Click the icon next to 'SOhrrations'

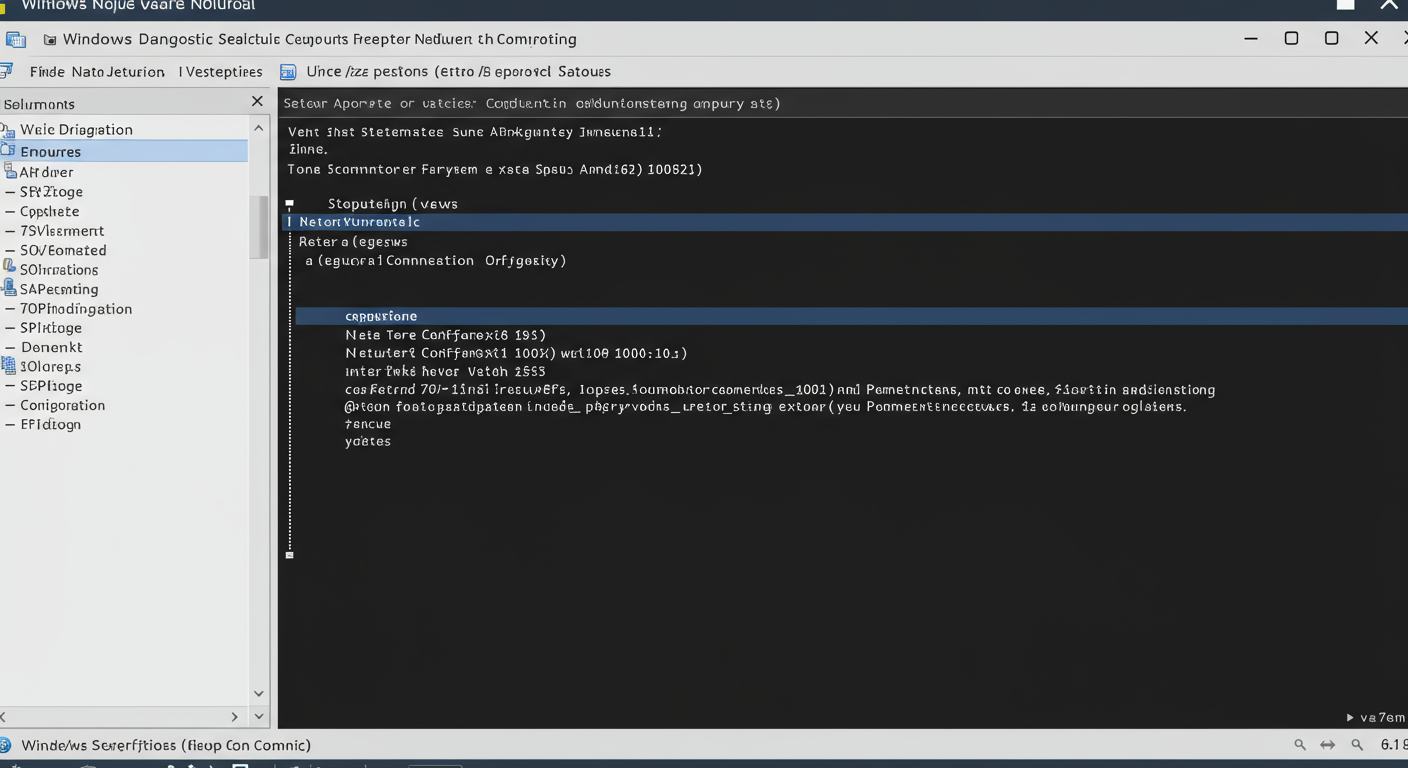click(9, 269)
